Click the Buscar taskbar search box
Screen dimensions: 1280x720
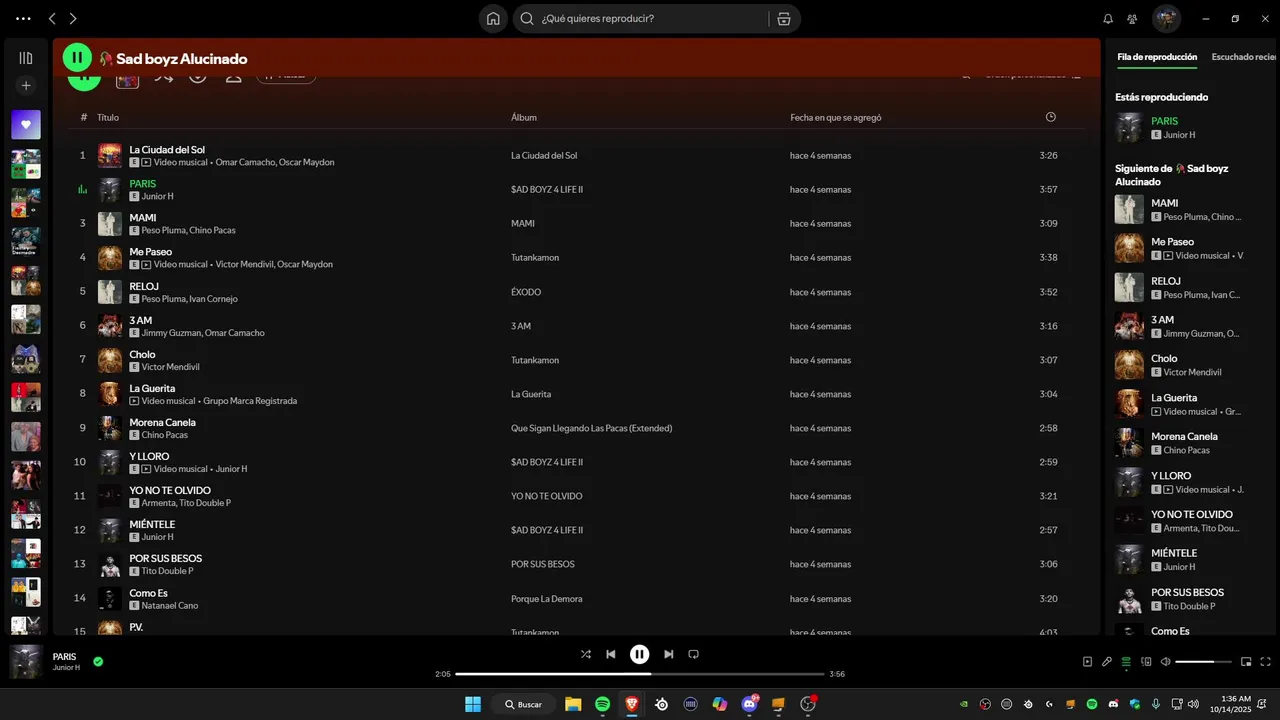pos(523,704)
